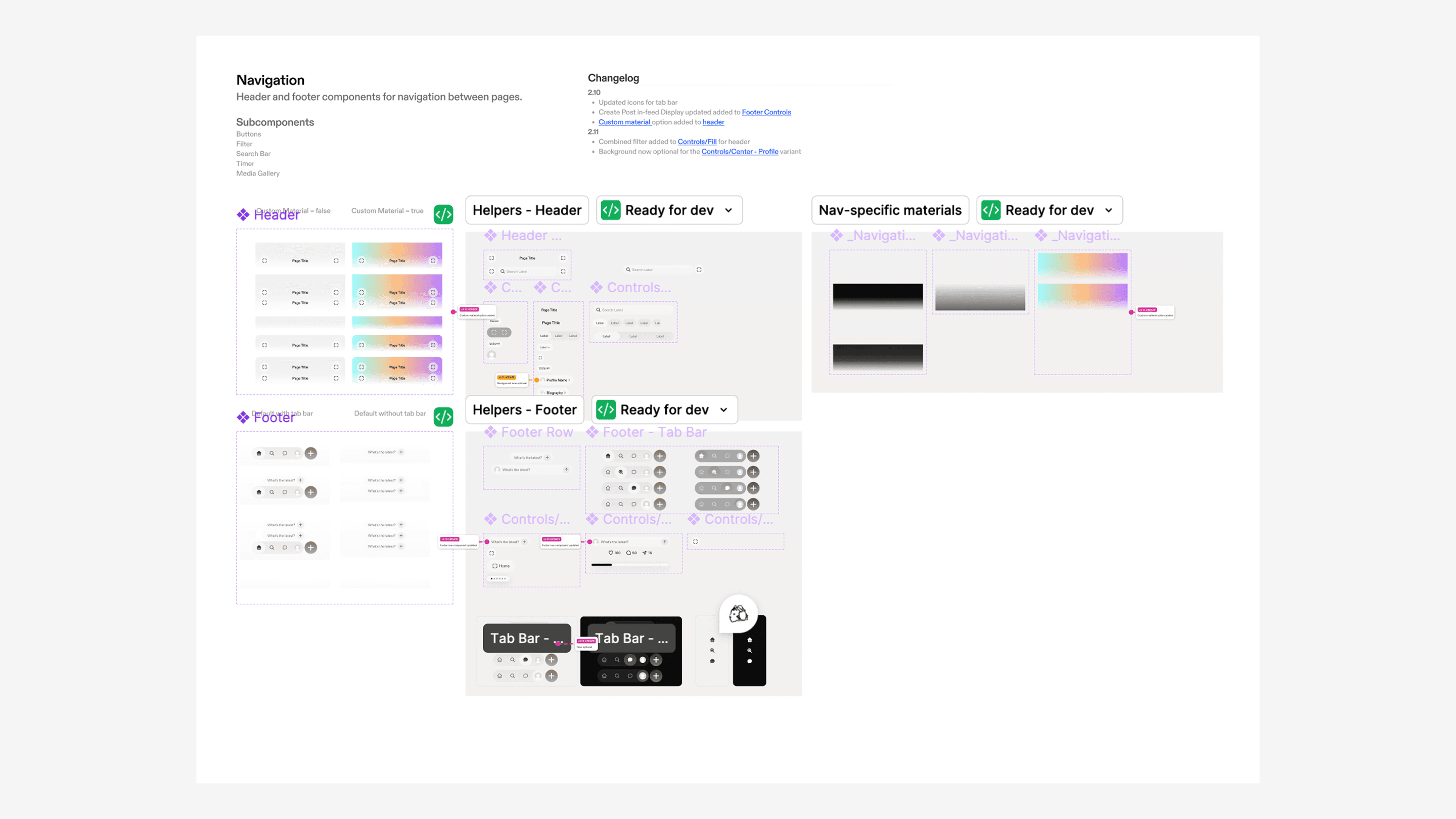Click the comment bubble icon showing 50
The width and height of the screenshot is (1456, 819).
point(628,553)
